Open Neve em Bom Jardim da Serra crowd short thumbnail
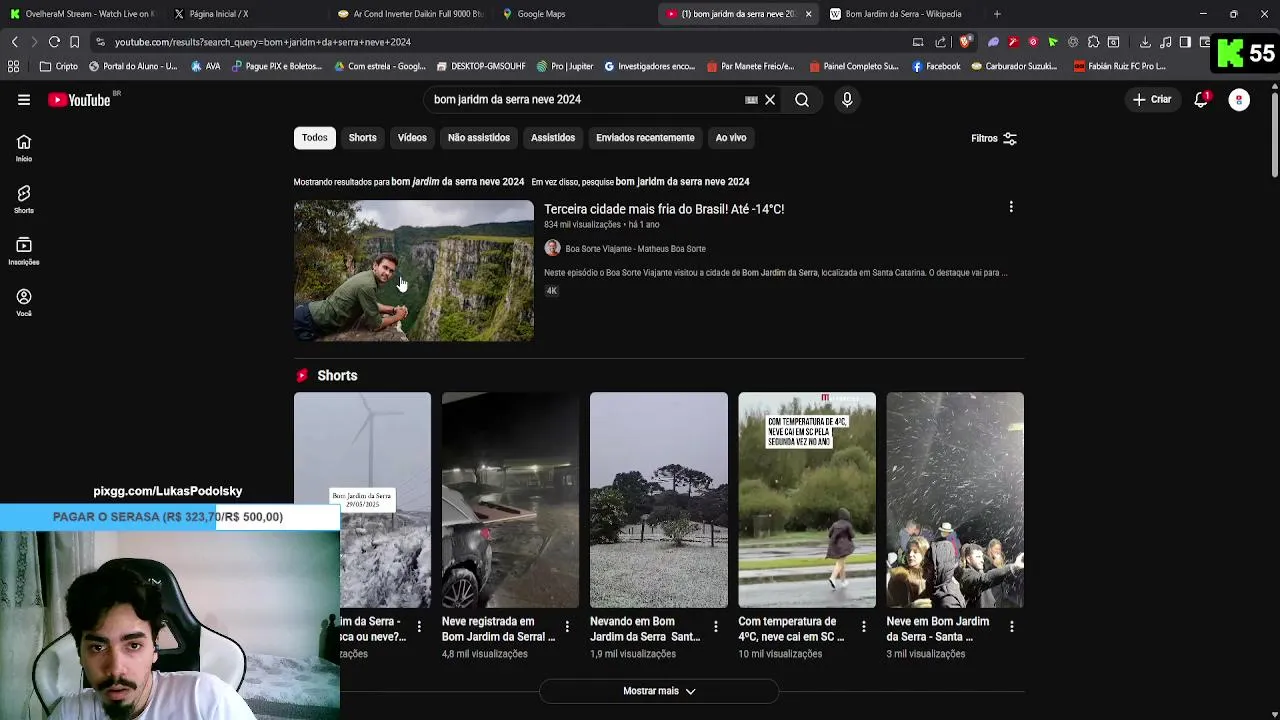Viewport: 1280px width, 720px height. coord(955,500)
